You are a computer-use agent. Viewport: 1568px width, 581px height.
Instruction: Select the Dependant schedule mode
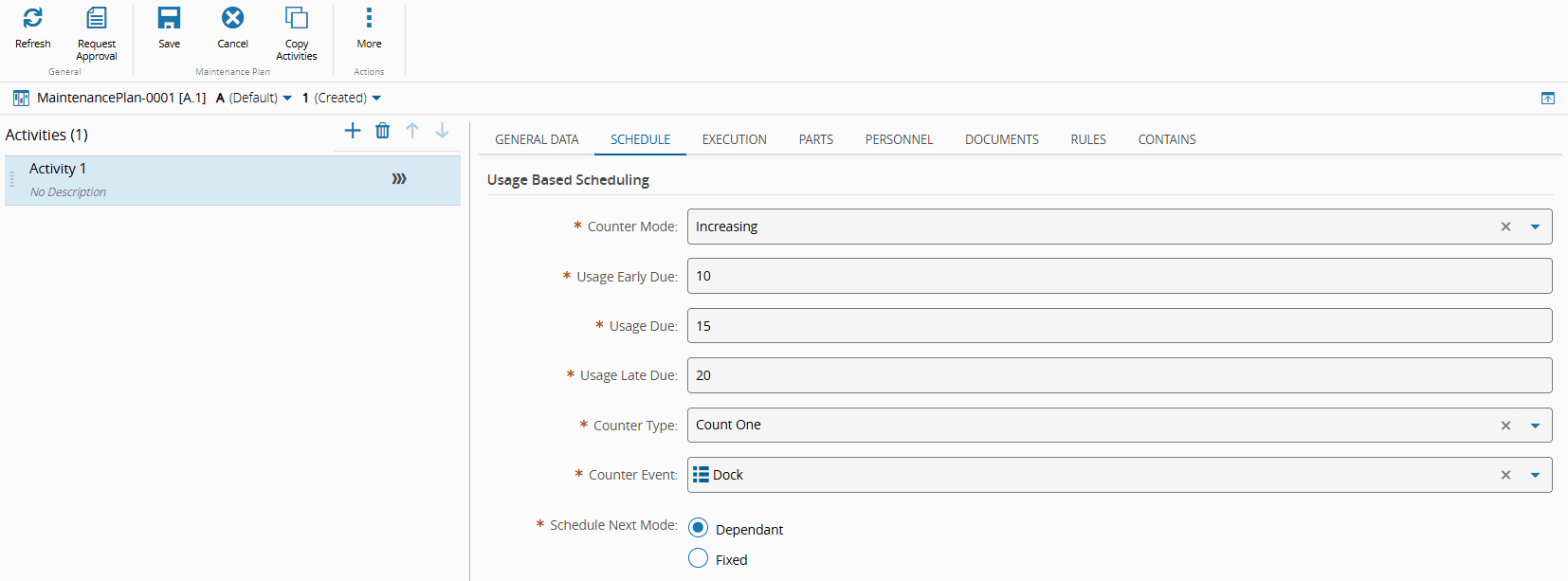[x=699, y=528]
